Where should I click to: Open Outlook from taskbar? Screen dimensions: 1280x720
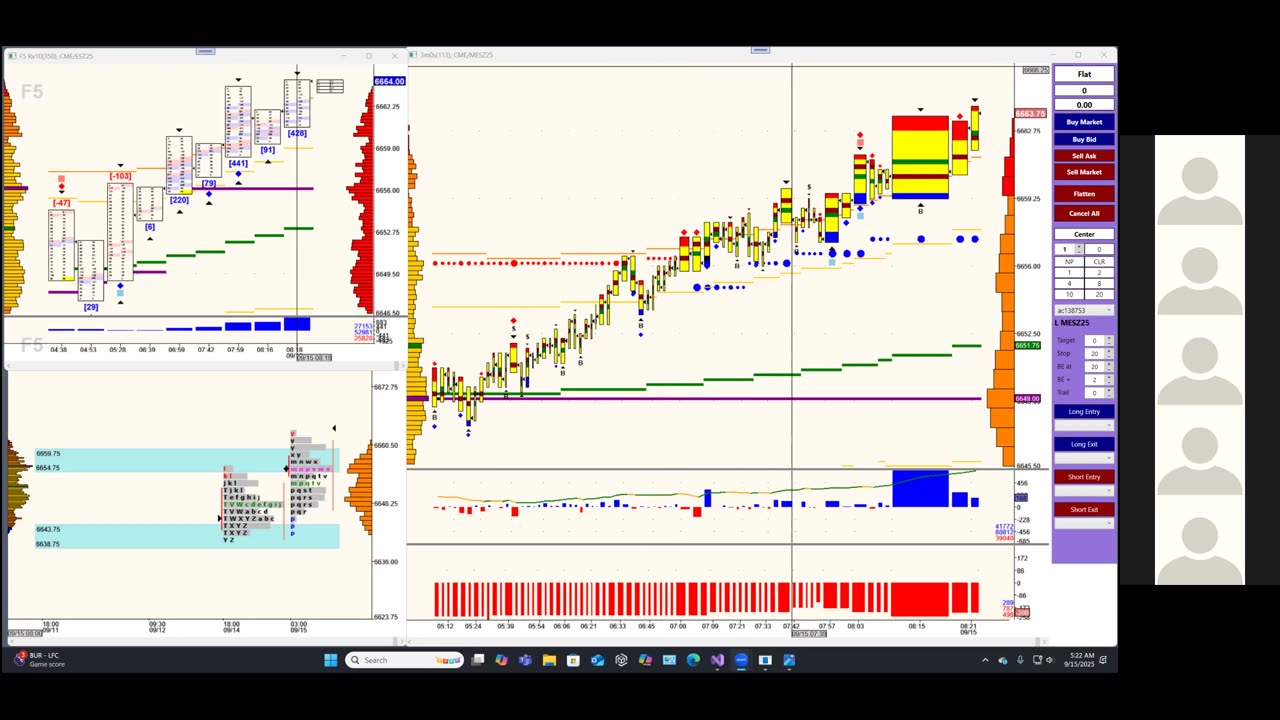click(x=597, y=660)
